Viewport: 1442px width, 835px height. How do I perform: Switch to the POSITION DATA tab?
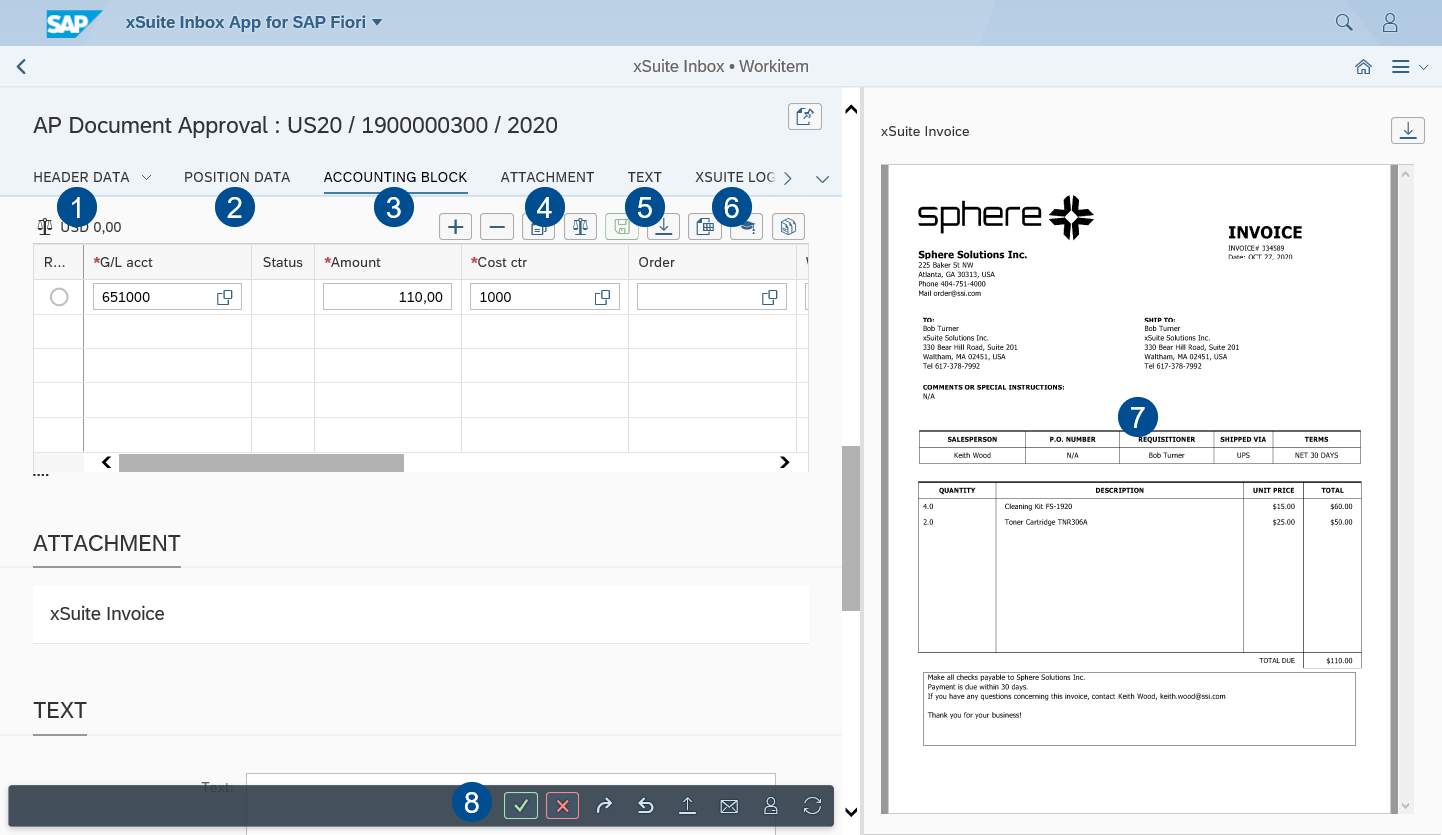(x=237, y=177)
